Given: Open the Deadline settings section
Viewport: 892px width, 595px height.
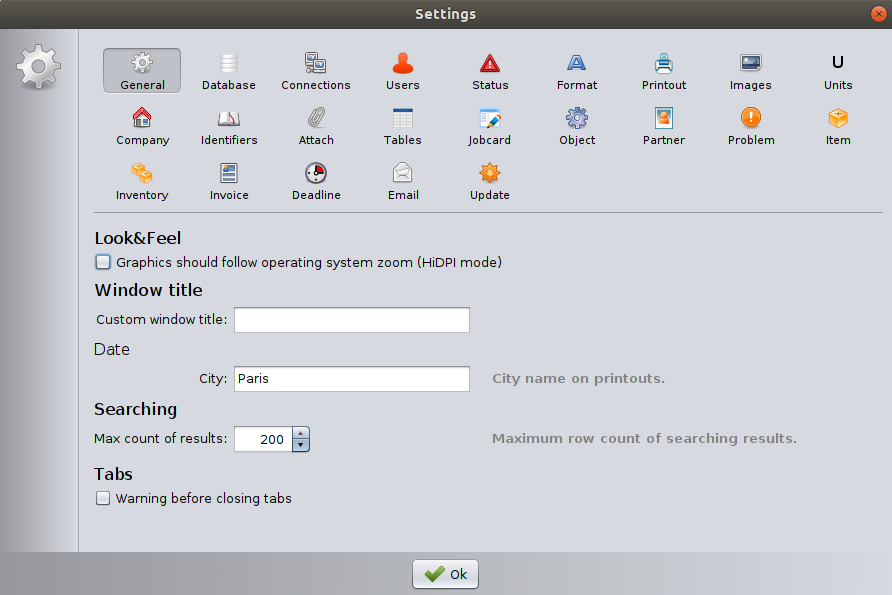Looking at the screenshot, I should (316, 181).
